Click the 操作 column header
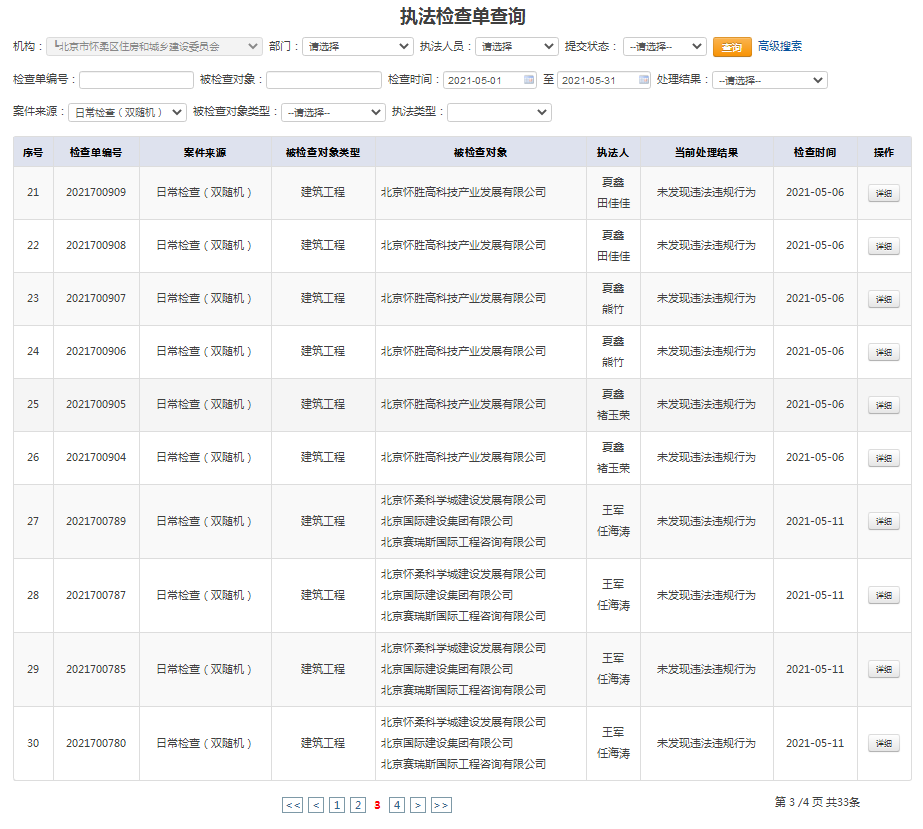This screenshot has height=829, width=923. [884, 152]
